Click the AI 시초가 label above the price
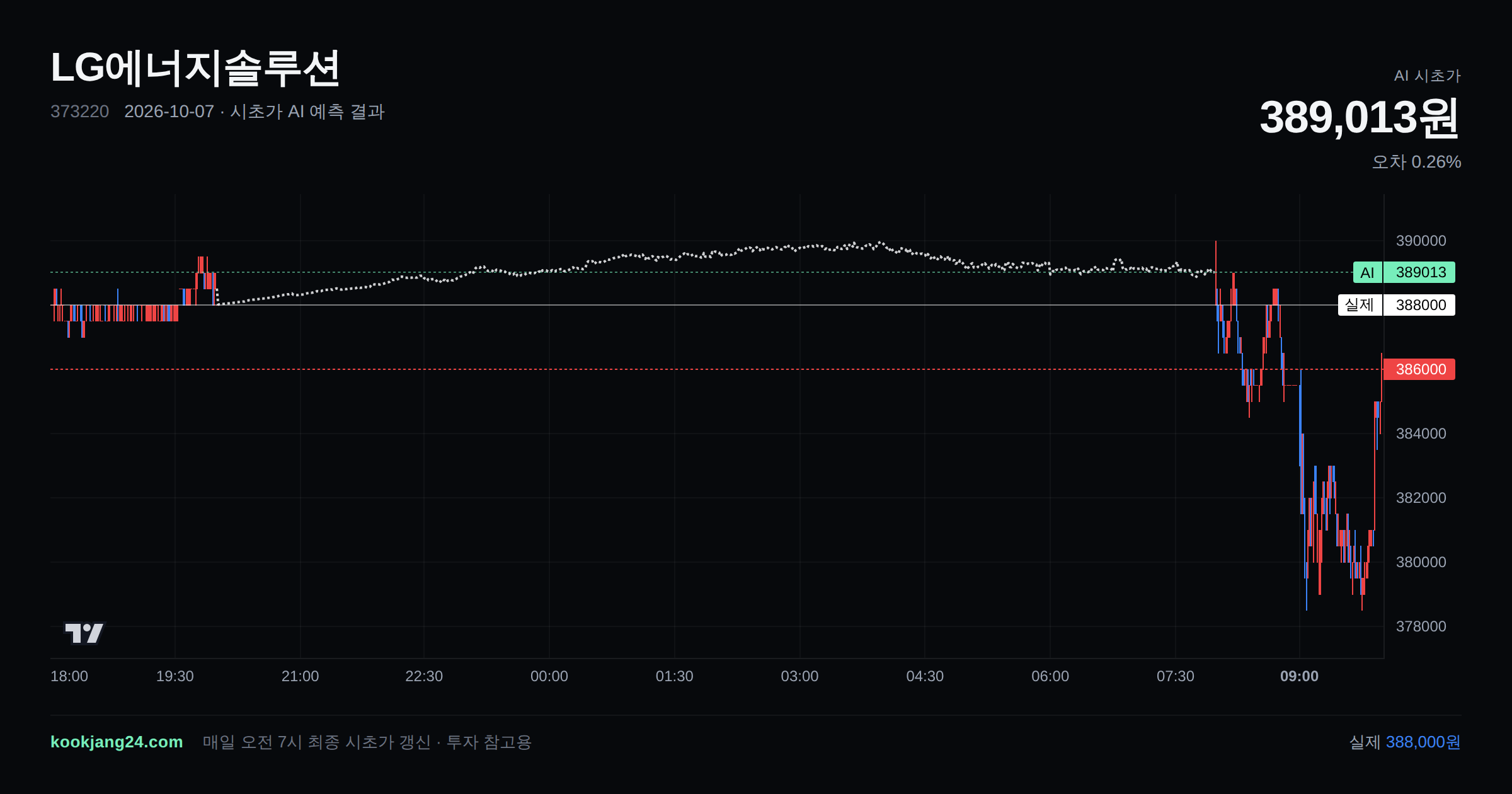 [x=1427, y=76]
